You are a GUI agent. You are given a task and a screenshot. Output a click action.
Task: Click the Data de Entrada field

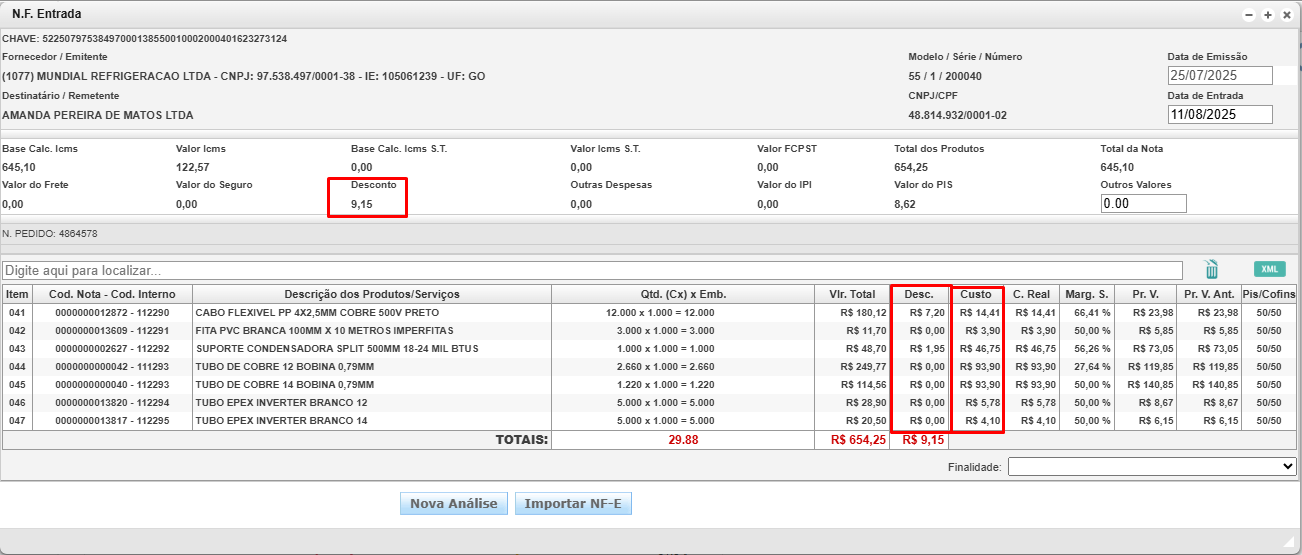(x=1219, y=115)
